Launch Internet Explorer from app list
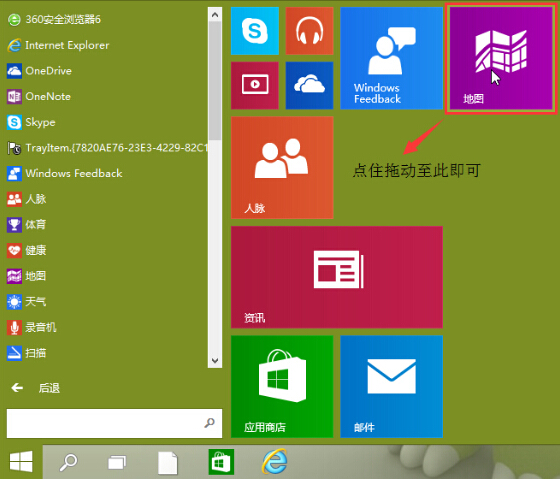The width and height of the screenshot is (560, 479). click(x=58, y=45)
